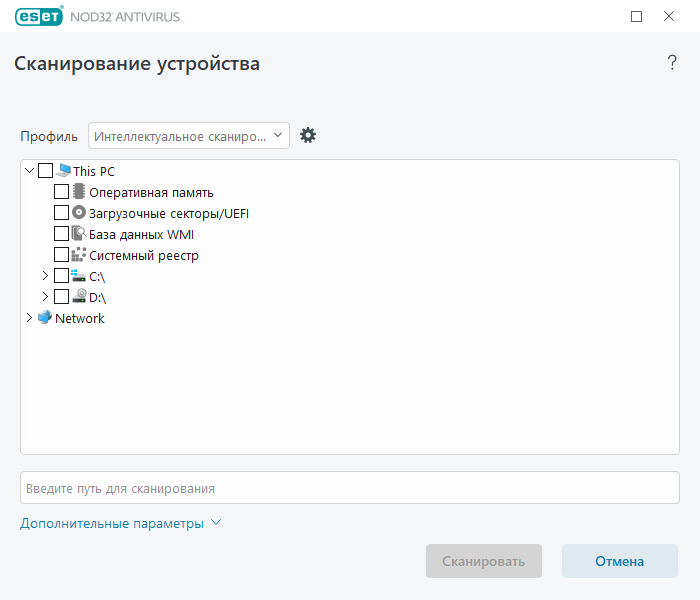Tick the Системный реестр checkbox

61,254
